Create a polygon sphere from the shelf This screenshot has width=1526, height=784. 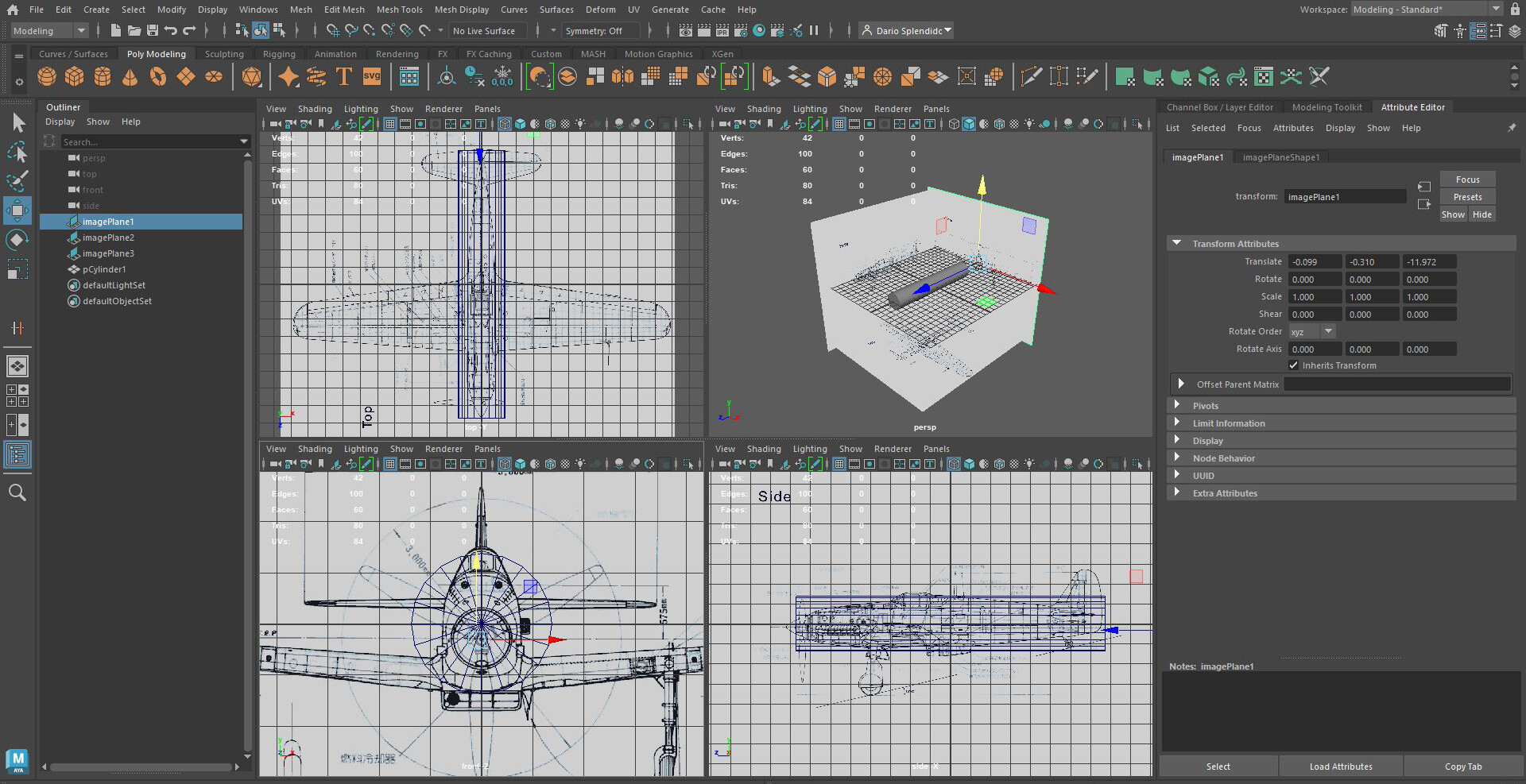tap(46, 76)
